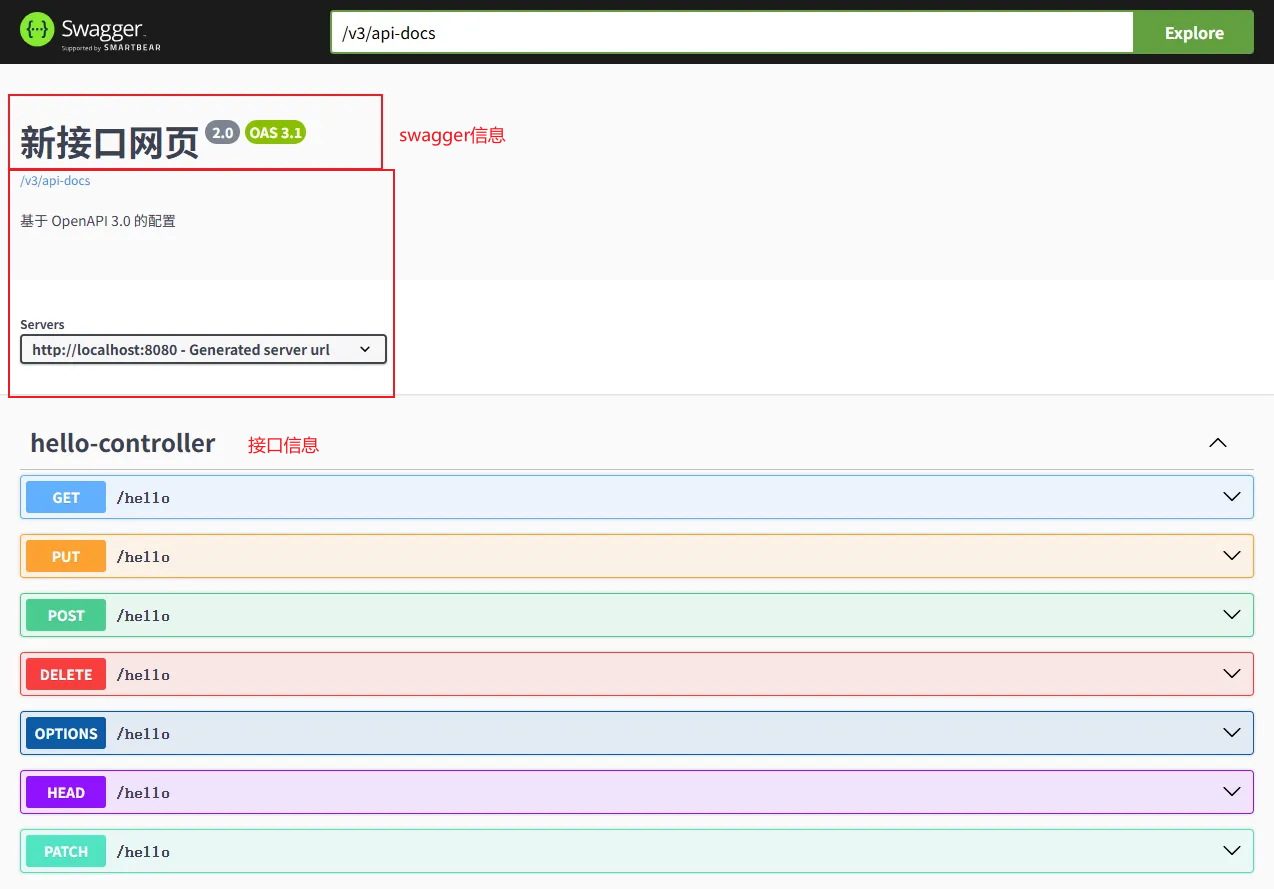Click the 新接口网页 title text
The height and width of the screenshot is (889, 1274).
click(110, 144)
